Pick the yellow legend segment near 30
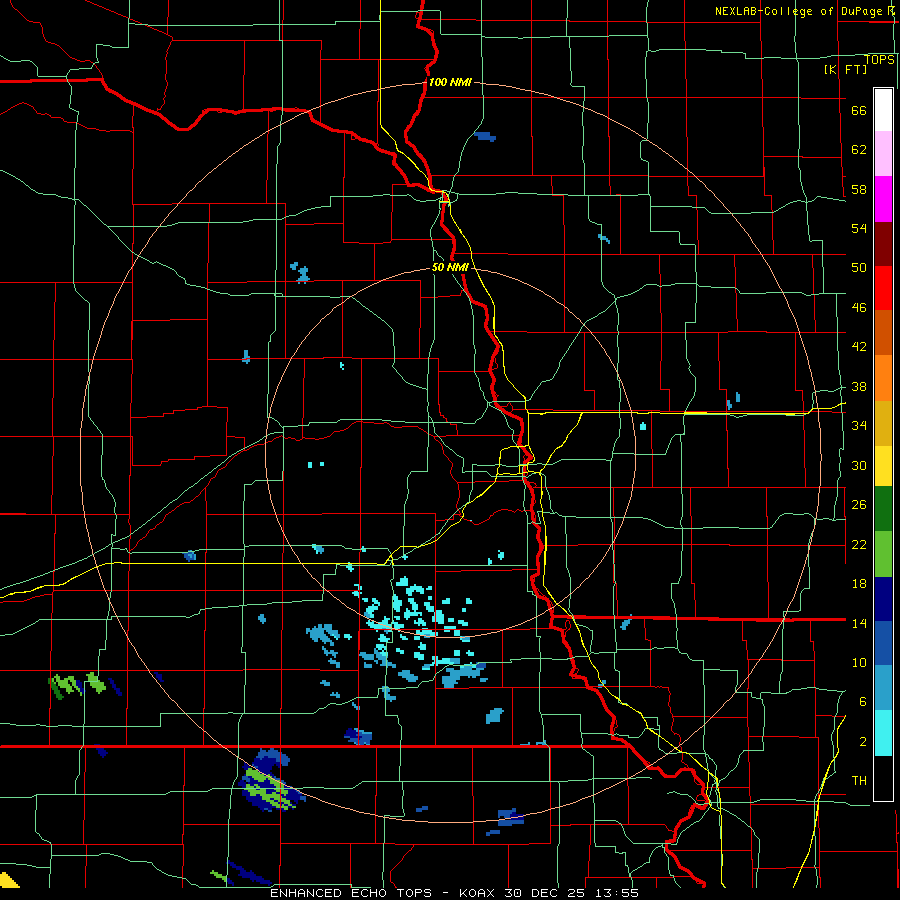Image resolution: width=900 pixels, height=900 pixels. [x=883, y=466]
